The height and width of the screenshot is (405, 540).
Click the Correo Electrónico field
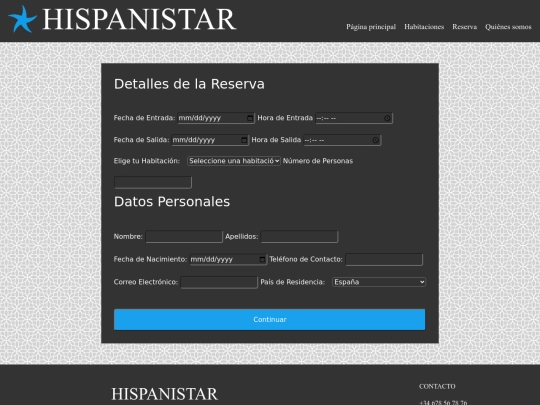(x=219, y=282)
